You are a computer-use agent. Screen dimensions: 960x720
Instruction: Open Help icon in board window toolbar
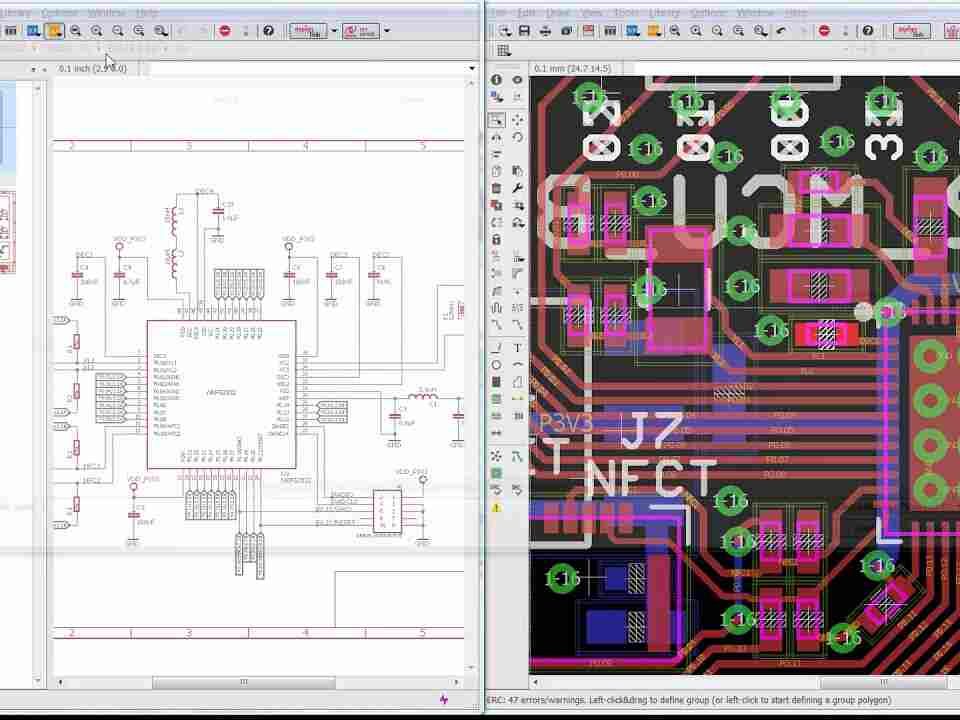tap(868, 31)
